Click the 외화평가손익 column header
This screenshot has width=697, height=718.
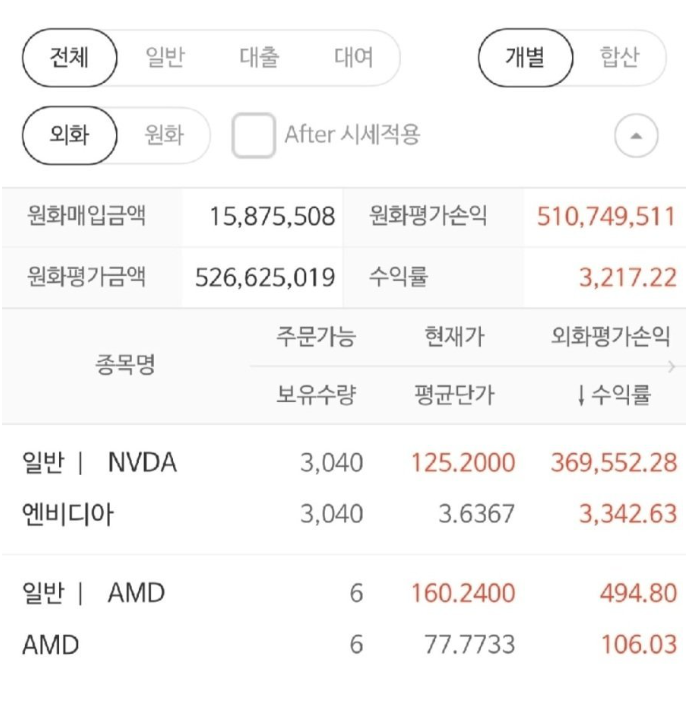tap(610, 337)
